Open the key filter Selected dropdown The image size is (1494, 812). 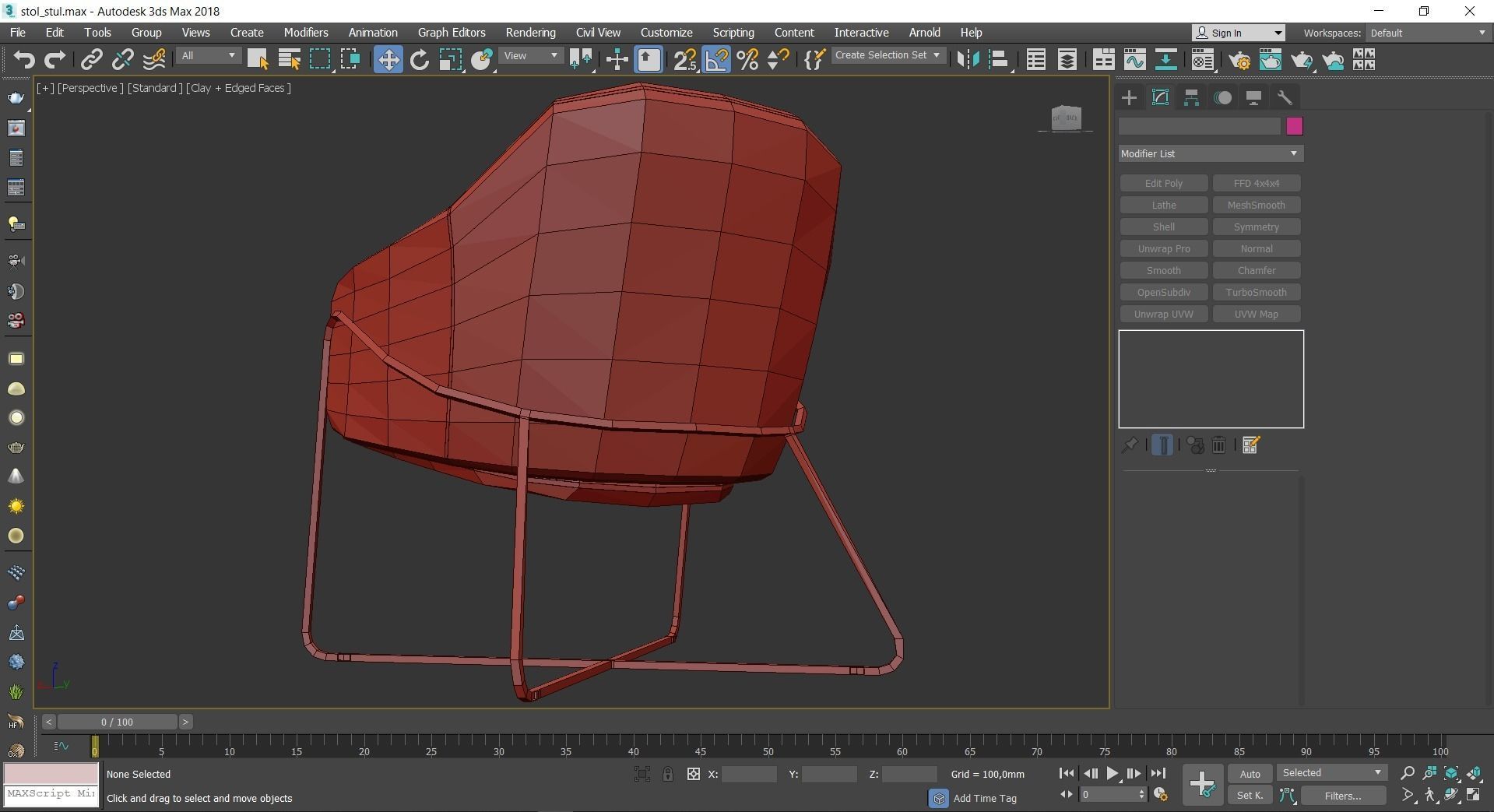coord(1332,772)
